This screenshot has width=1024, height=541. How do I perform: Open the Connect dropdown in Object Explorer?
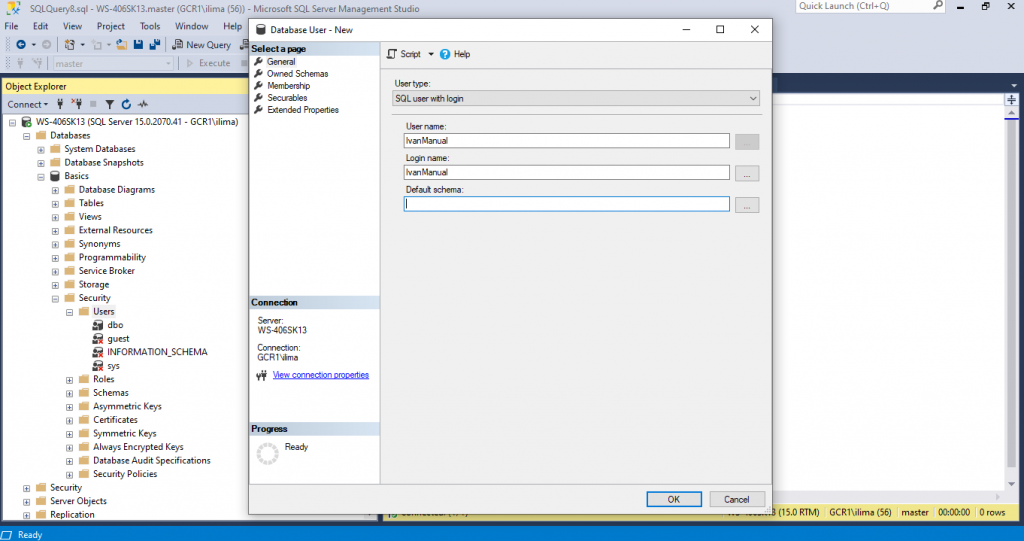coord(27,105)
